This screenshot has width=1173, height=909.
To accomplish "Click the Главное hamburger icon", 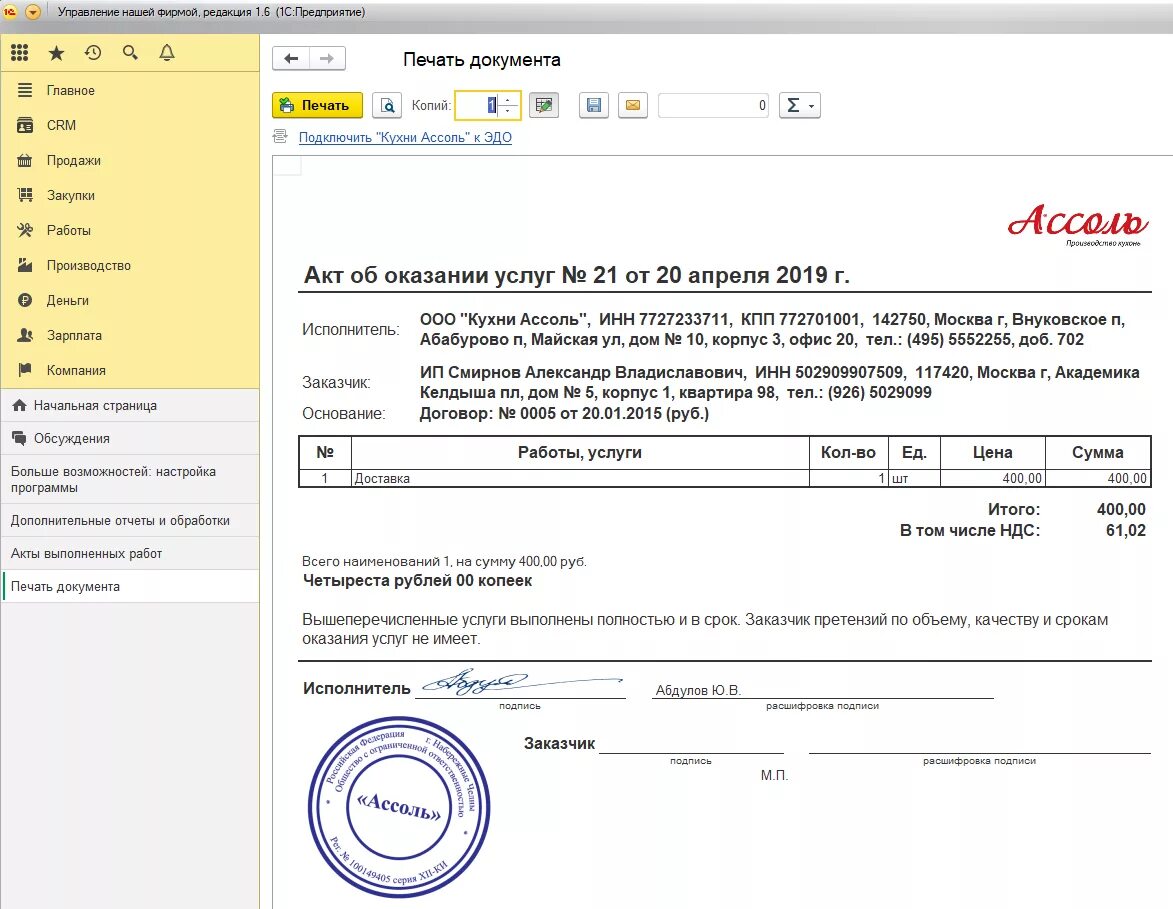I will click(25, 90).
